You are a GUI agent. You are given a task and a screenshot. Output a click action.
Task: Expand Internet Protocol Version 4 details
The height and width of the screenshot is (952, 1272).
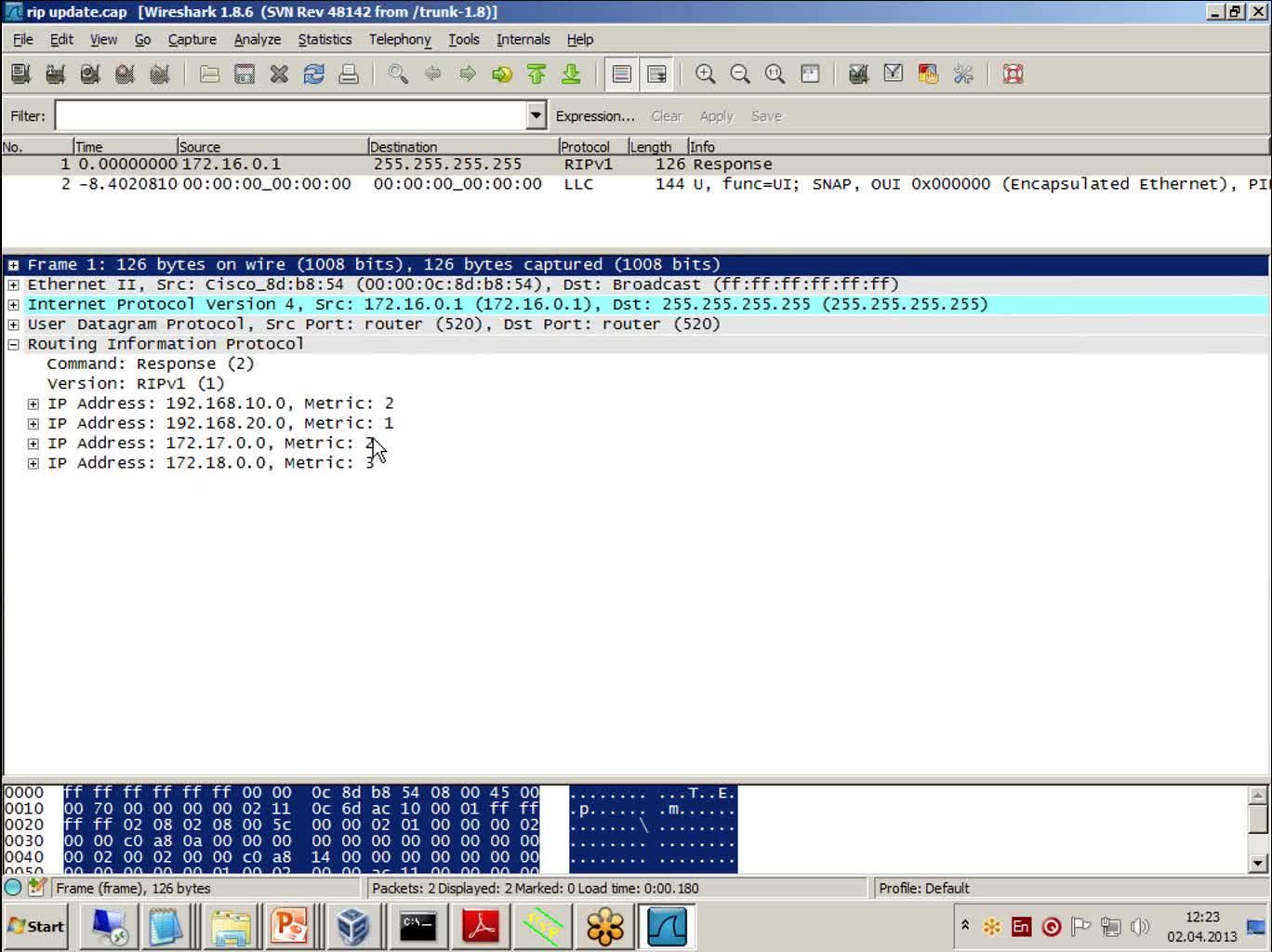tap(13, 305)
